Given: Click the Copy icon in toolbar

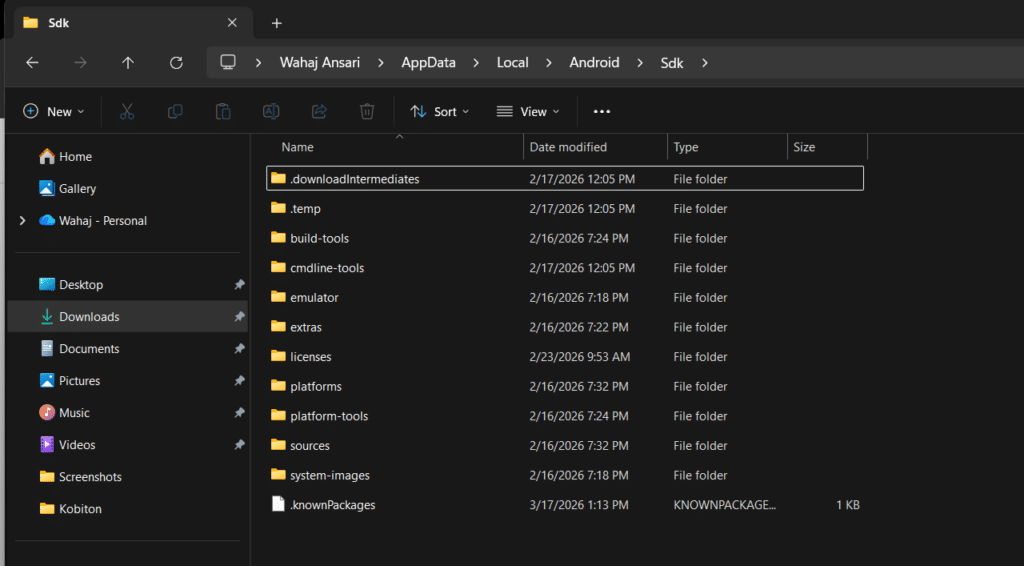Looking at the screenshot, I should pos(175,112).
